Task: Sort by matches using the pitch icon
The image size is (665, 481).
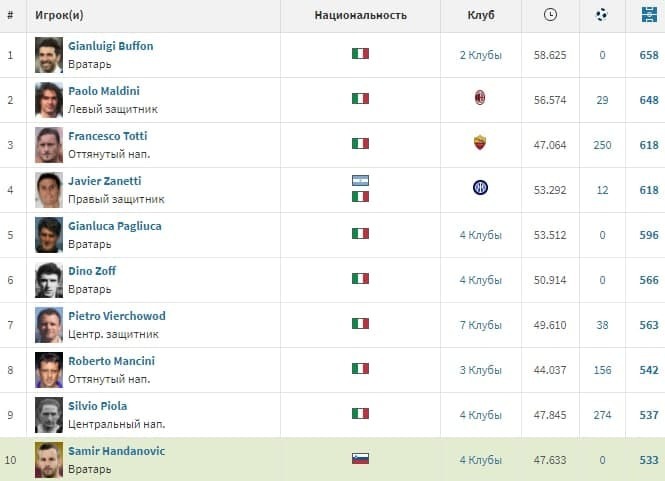Action: click(x=649, y=15)
